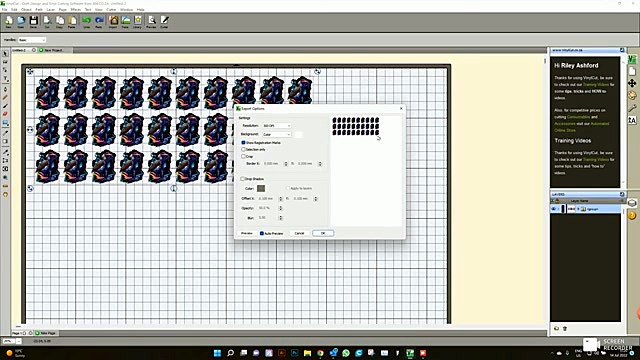Expand the group layer arrow in Layers panel
Image resolution: width=640 pixels, height=360 pixels.
(578, 209)
